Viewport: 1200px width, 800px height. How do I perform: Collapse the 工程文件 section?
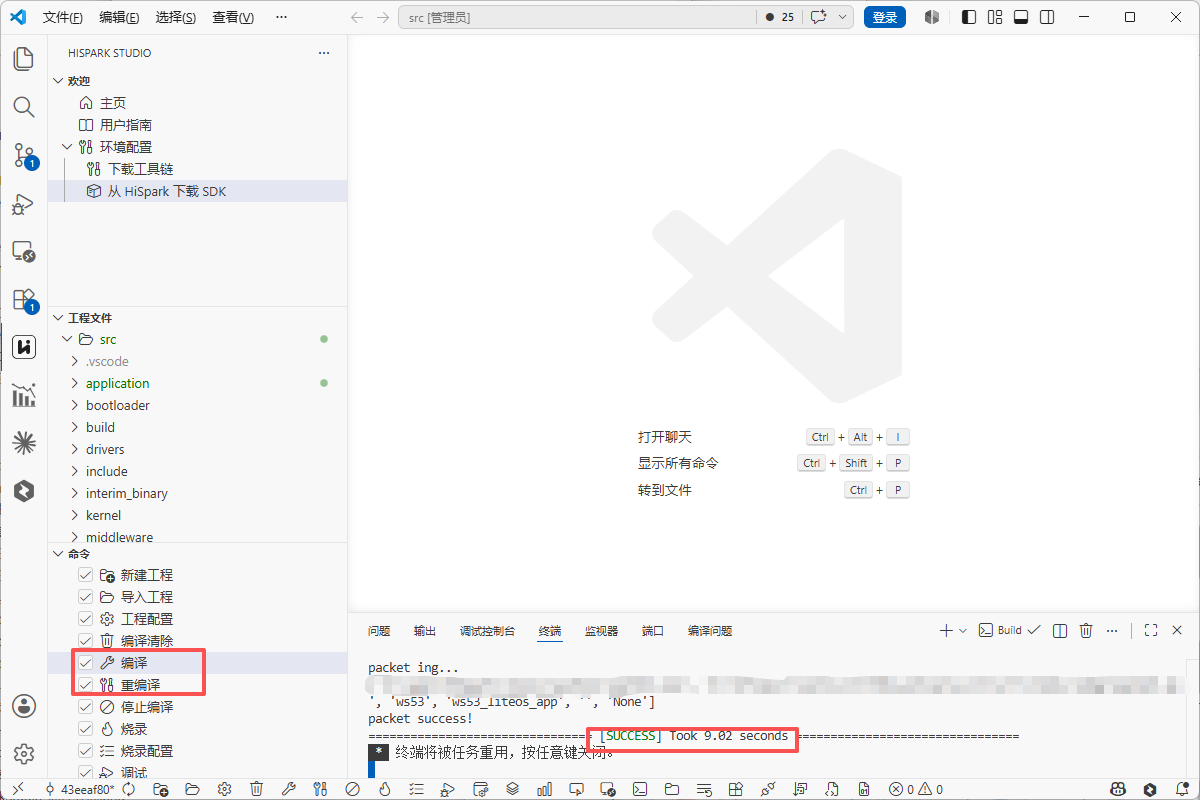click(58, 318)
